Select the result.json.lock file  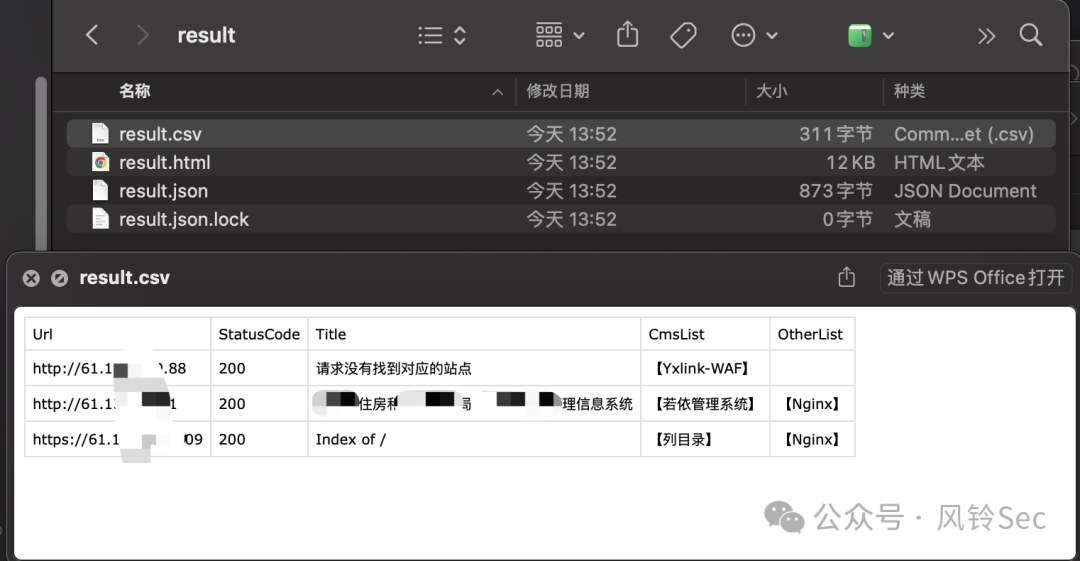click(x=183, y=219)
